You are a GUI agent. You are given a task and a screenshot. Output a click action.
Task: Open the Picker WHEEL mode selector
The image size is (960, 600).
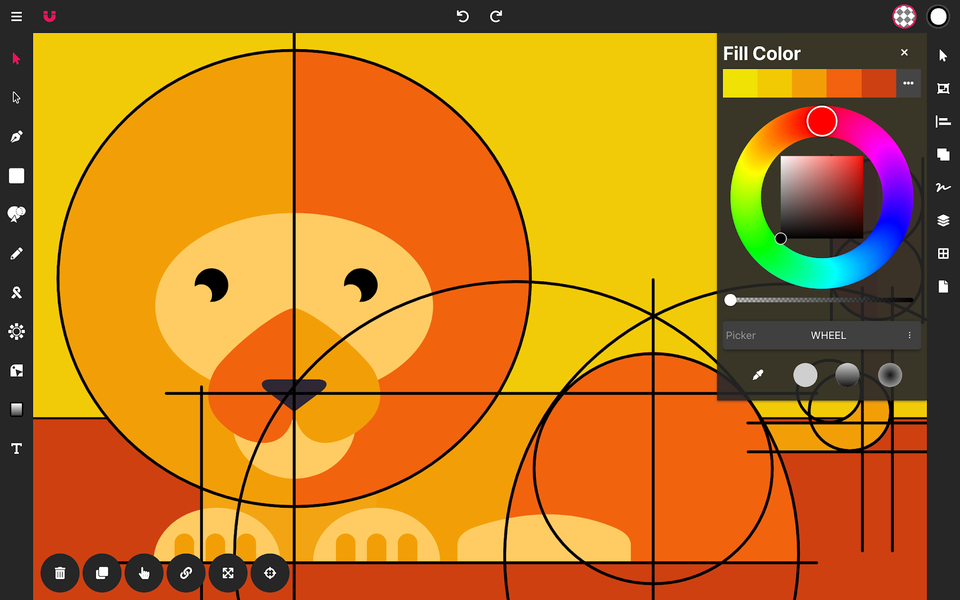pyautogui.click(x=828, y=336)
